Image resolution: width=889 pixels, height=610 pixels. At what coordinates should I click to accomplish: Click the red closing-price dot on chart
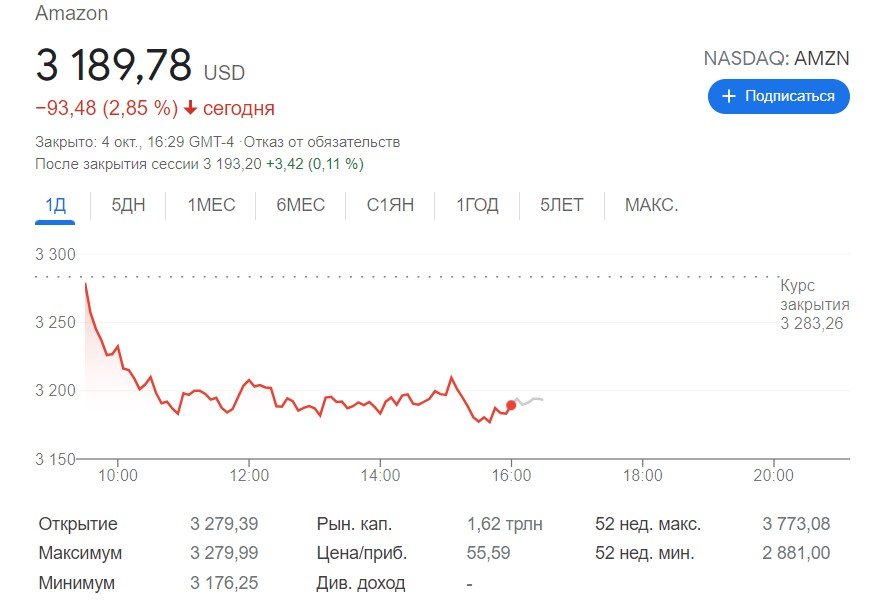coord(511,405)
